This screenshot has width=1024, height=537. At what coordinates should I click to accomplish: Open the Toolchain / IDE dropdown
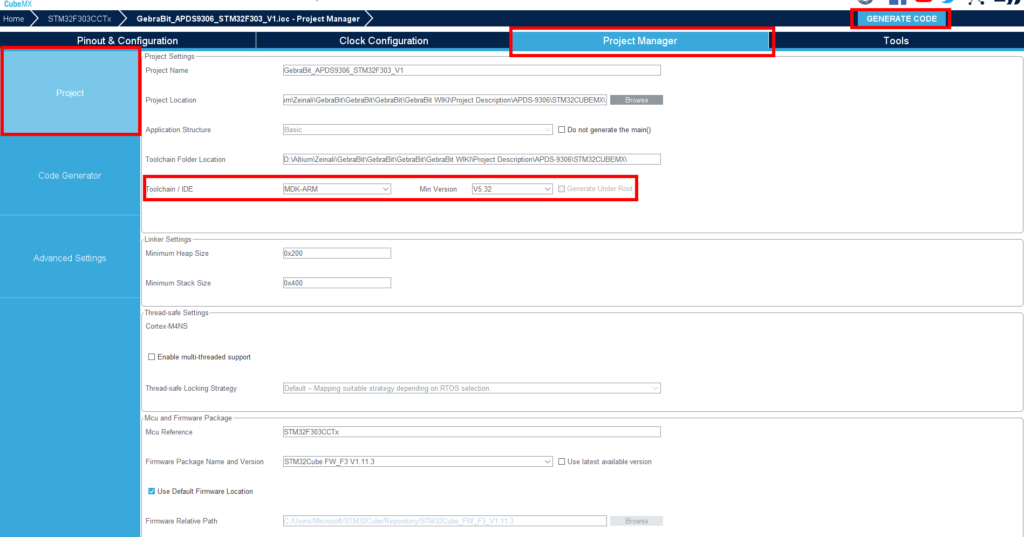point(336,189)
